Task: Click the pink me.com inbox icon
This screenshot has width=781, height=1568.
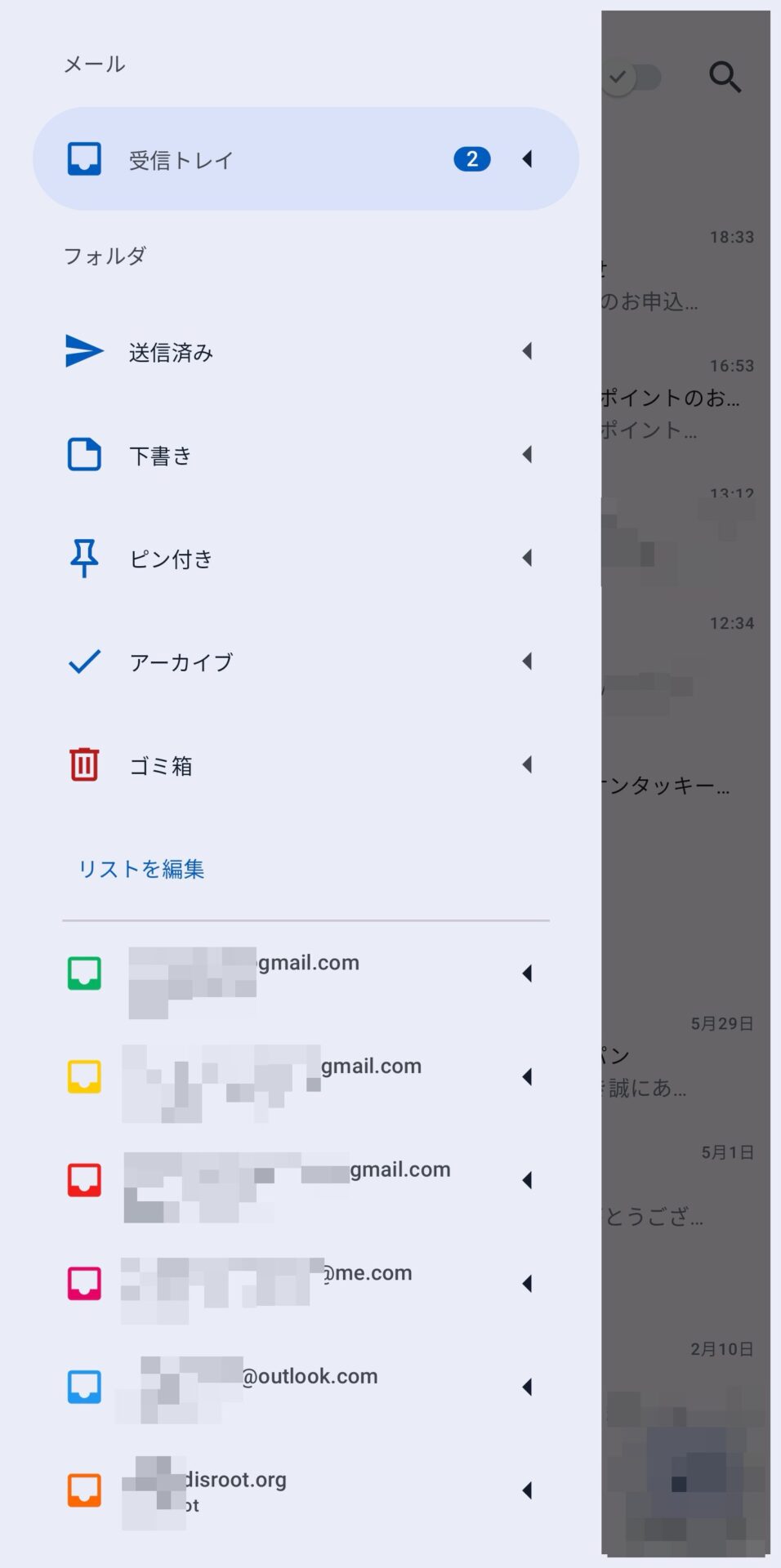Action: (x=84, y=1283)
